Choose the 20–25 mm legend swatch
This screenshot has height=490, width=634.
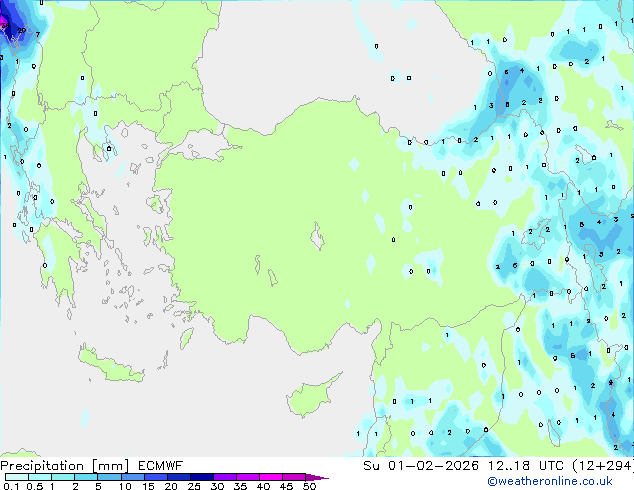click(178, 477)
